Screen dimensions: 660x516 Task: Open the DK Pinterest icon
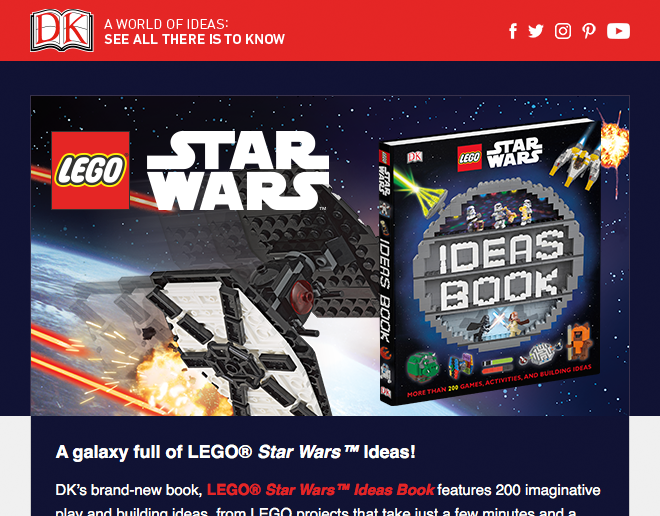(x=589, y=31)
